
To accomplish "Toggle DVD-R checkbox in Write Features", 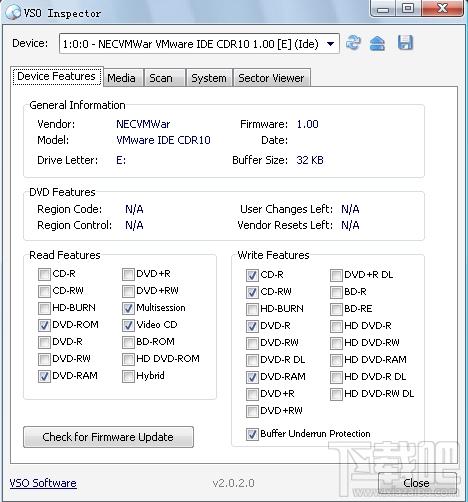I will coord(252,326).
